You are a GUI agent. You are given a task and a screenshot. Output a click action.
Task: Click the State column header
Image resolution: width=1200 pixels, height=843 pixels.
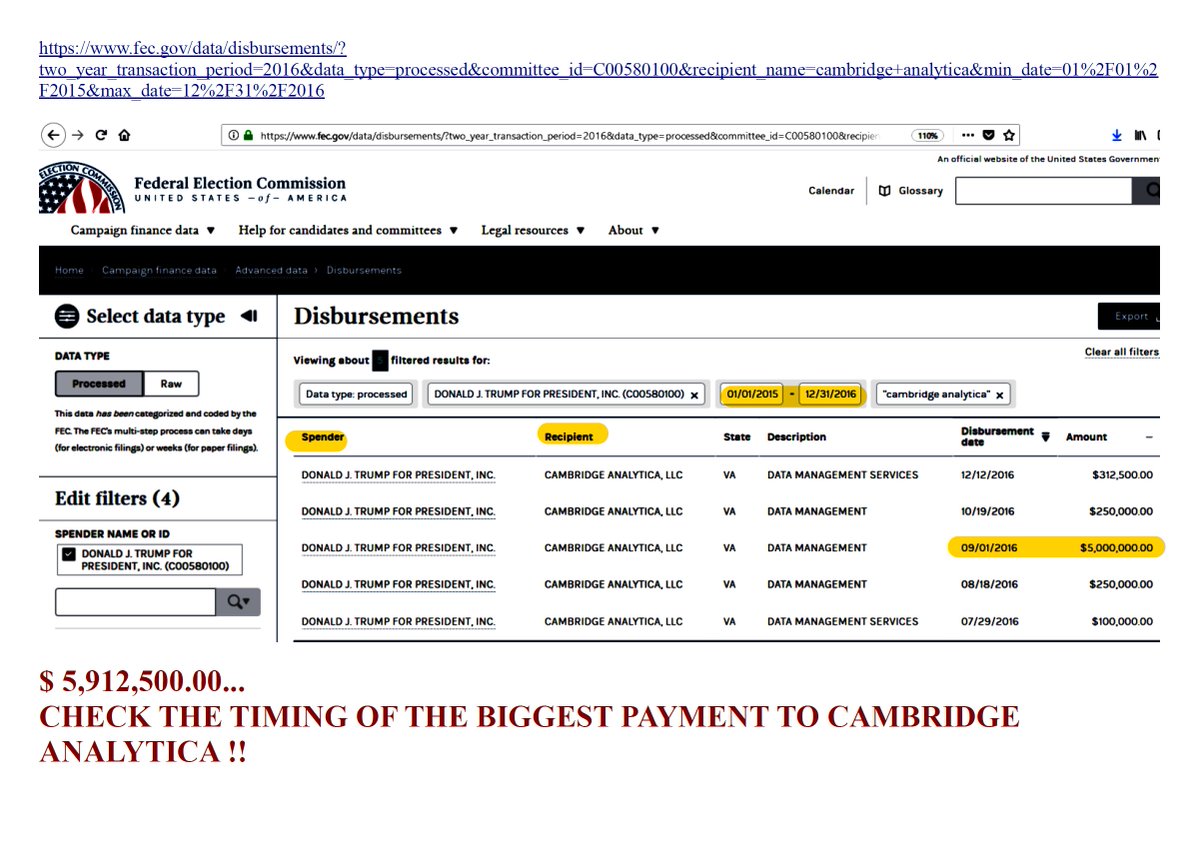(x=737, y=437)
